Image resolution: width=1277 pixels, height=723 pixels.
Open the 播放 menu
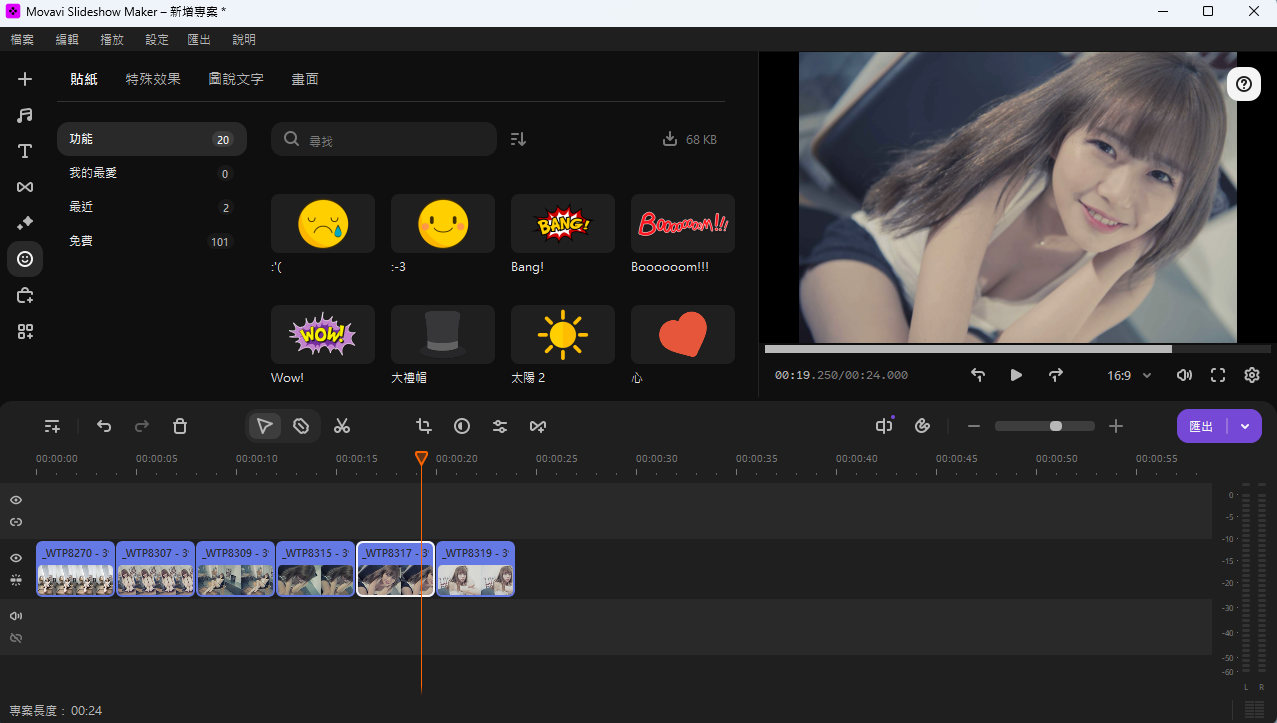(112, 40)
